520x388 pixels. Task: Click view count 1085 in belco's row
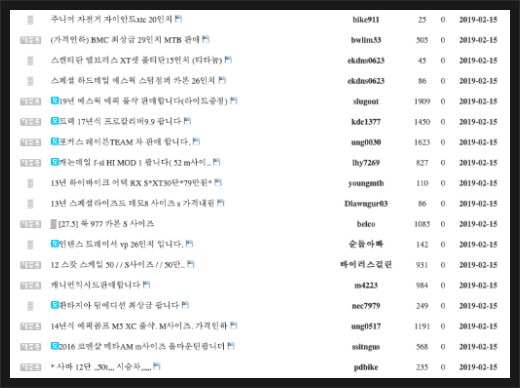tap(422, 224)
